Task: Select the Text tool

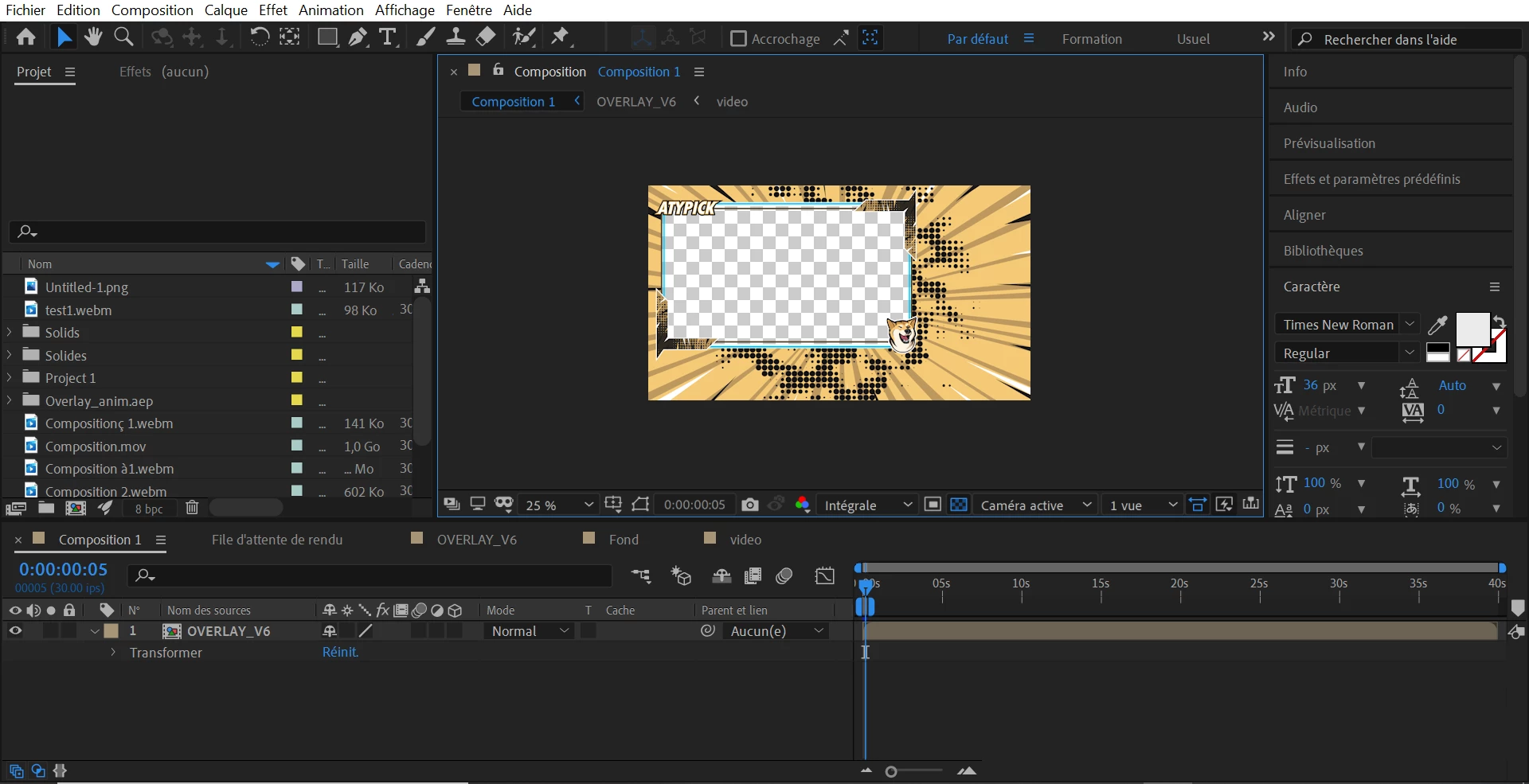Action: click(x=388, y=37)
